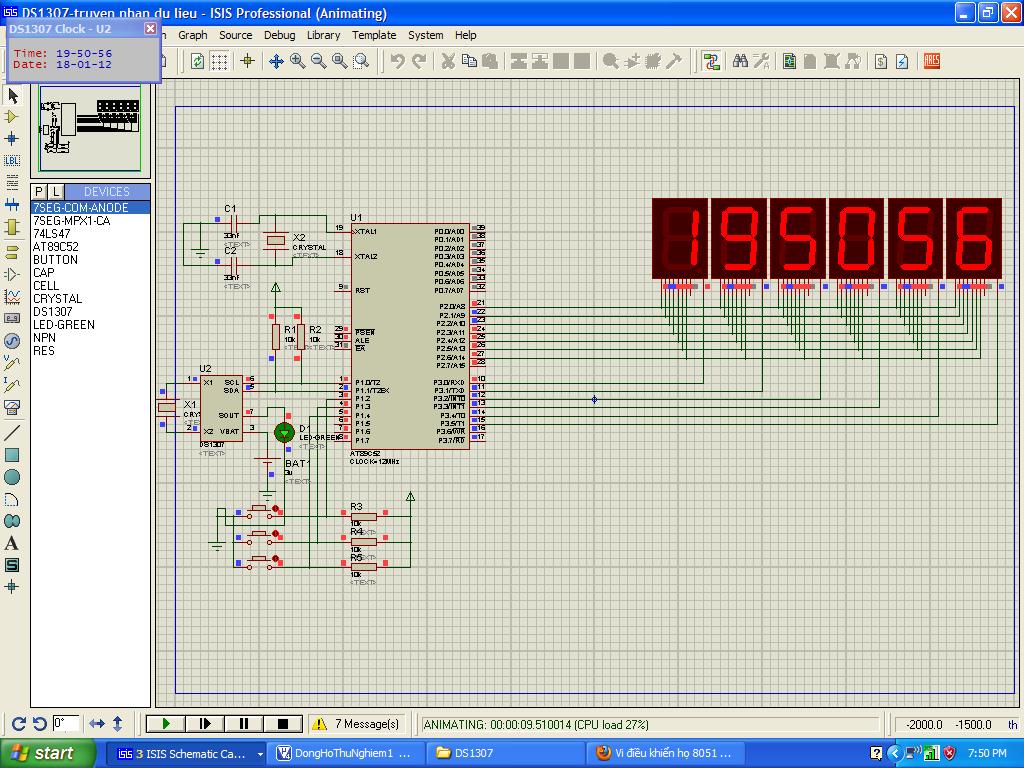This screenshot has height=768, width=1024.
Task: Choose the Wire Label (LBL) tool
Action: (13, 160)
